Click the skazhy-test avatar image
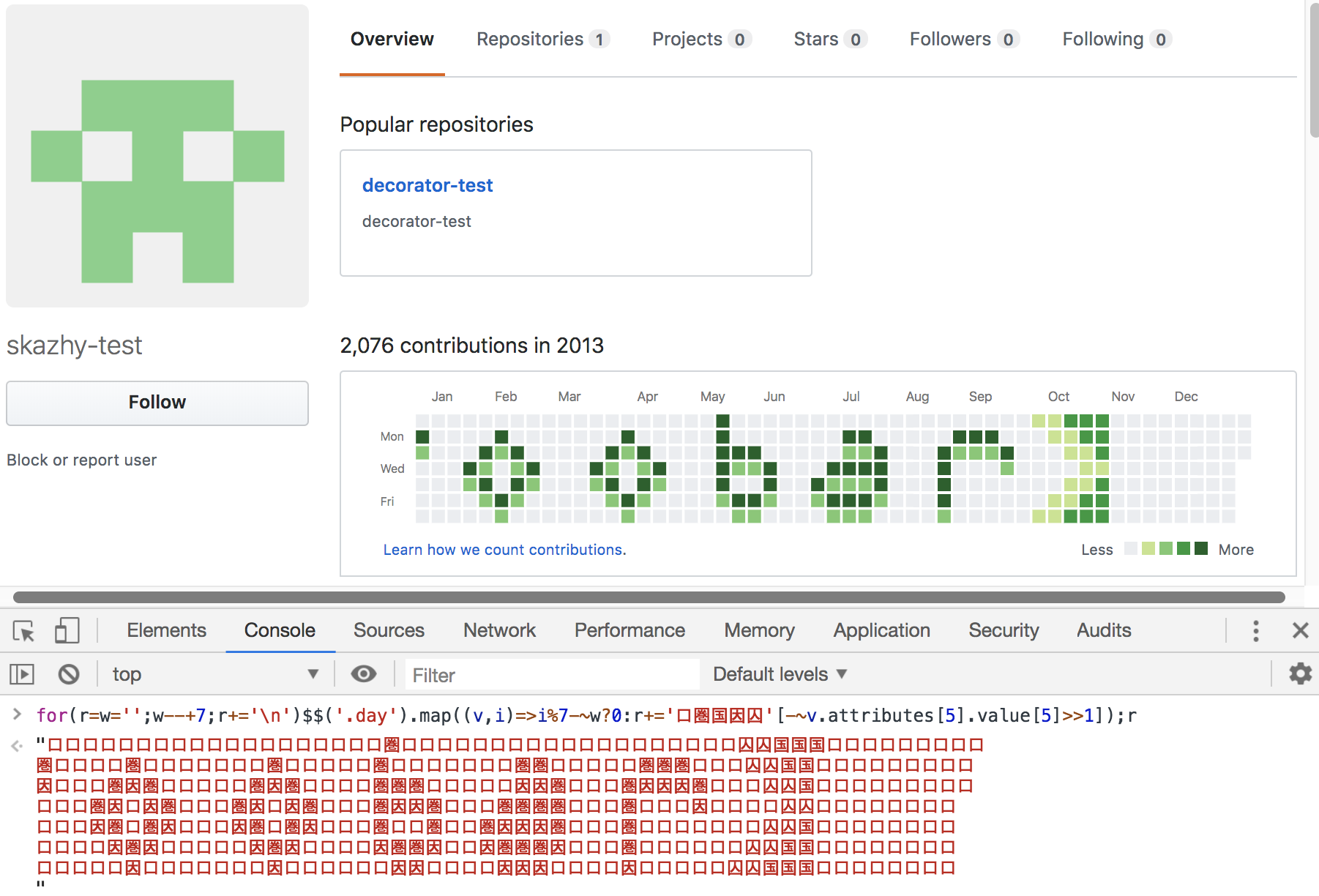Viewport: 1319px width, 896px height. click(157, 156)
